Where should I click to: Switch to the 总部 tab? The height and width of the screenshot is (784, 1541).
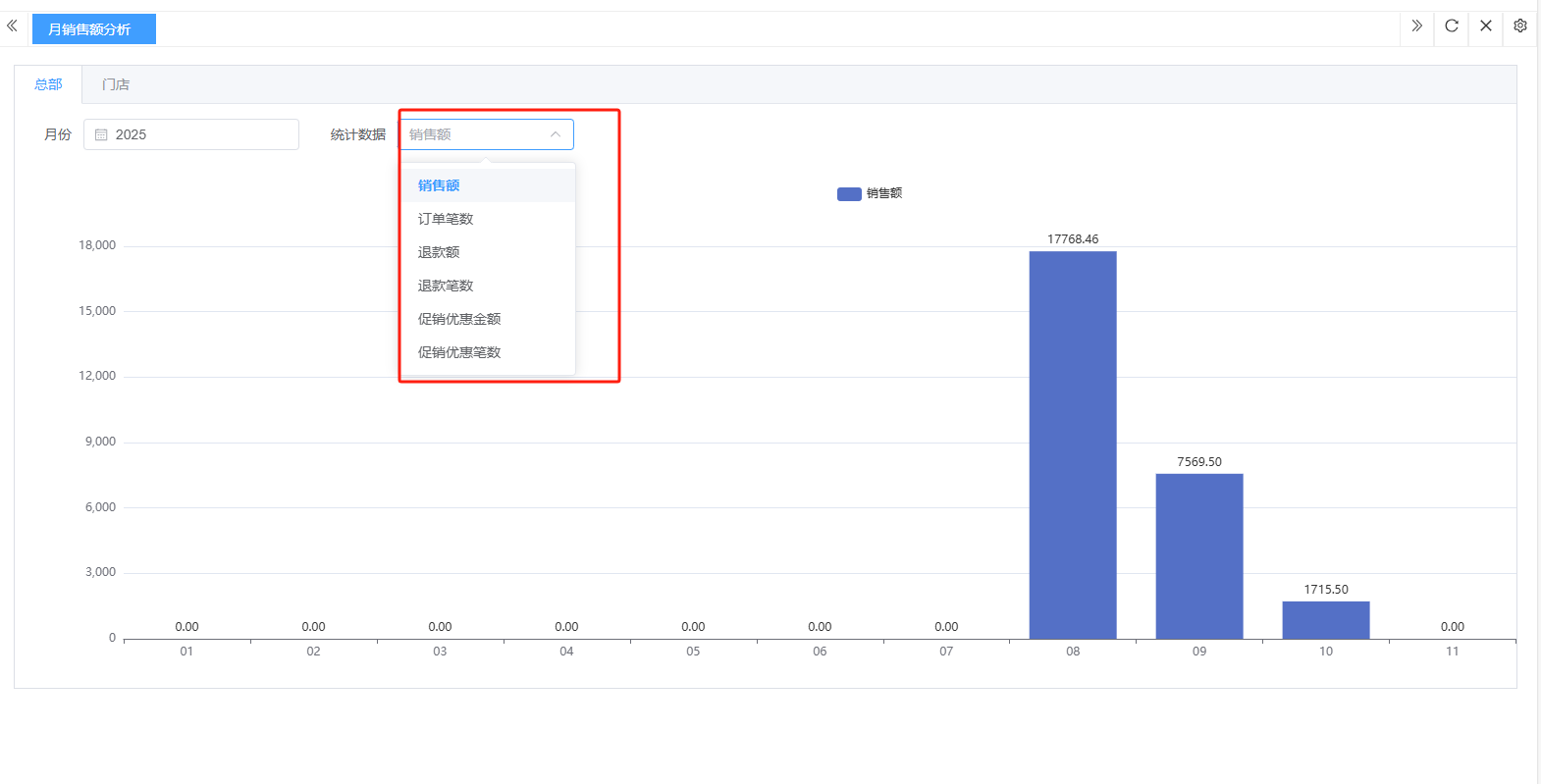click(48, 85)
